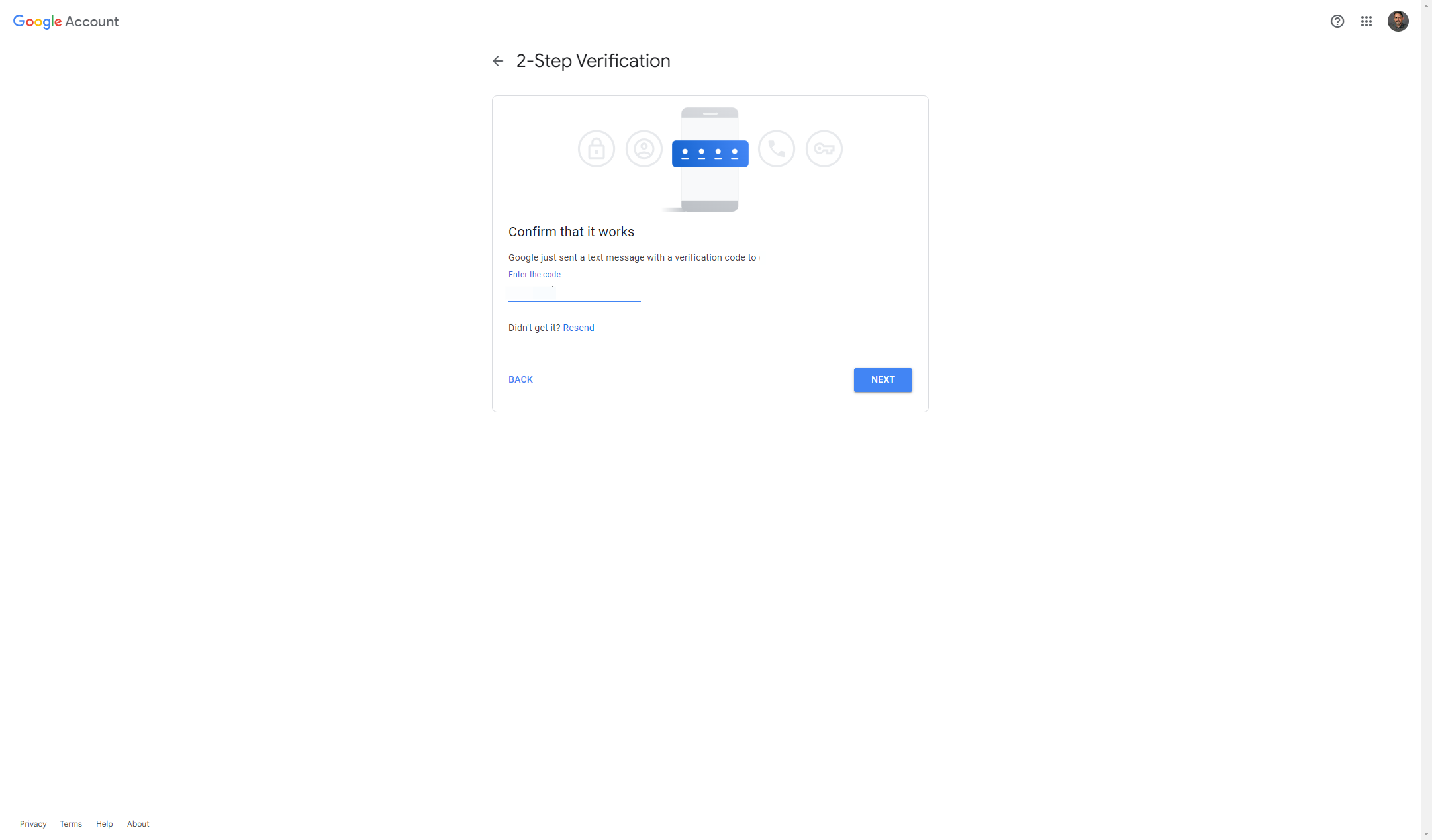
Task: Open the Help footer link
Action: pyautogui.click(x=105, y=824)
